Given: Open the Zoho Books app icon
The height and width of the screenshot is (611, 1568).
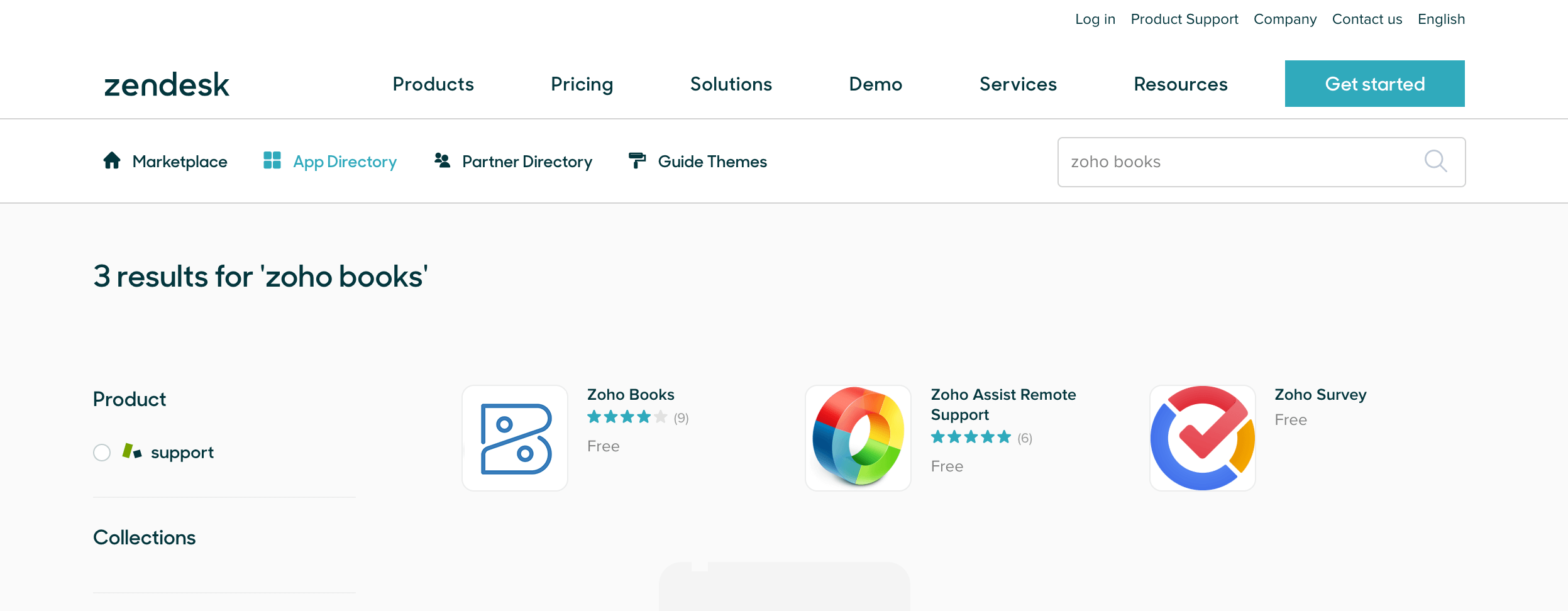Looking at the screenshot, I should 515,438.
